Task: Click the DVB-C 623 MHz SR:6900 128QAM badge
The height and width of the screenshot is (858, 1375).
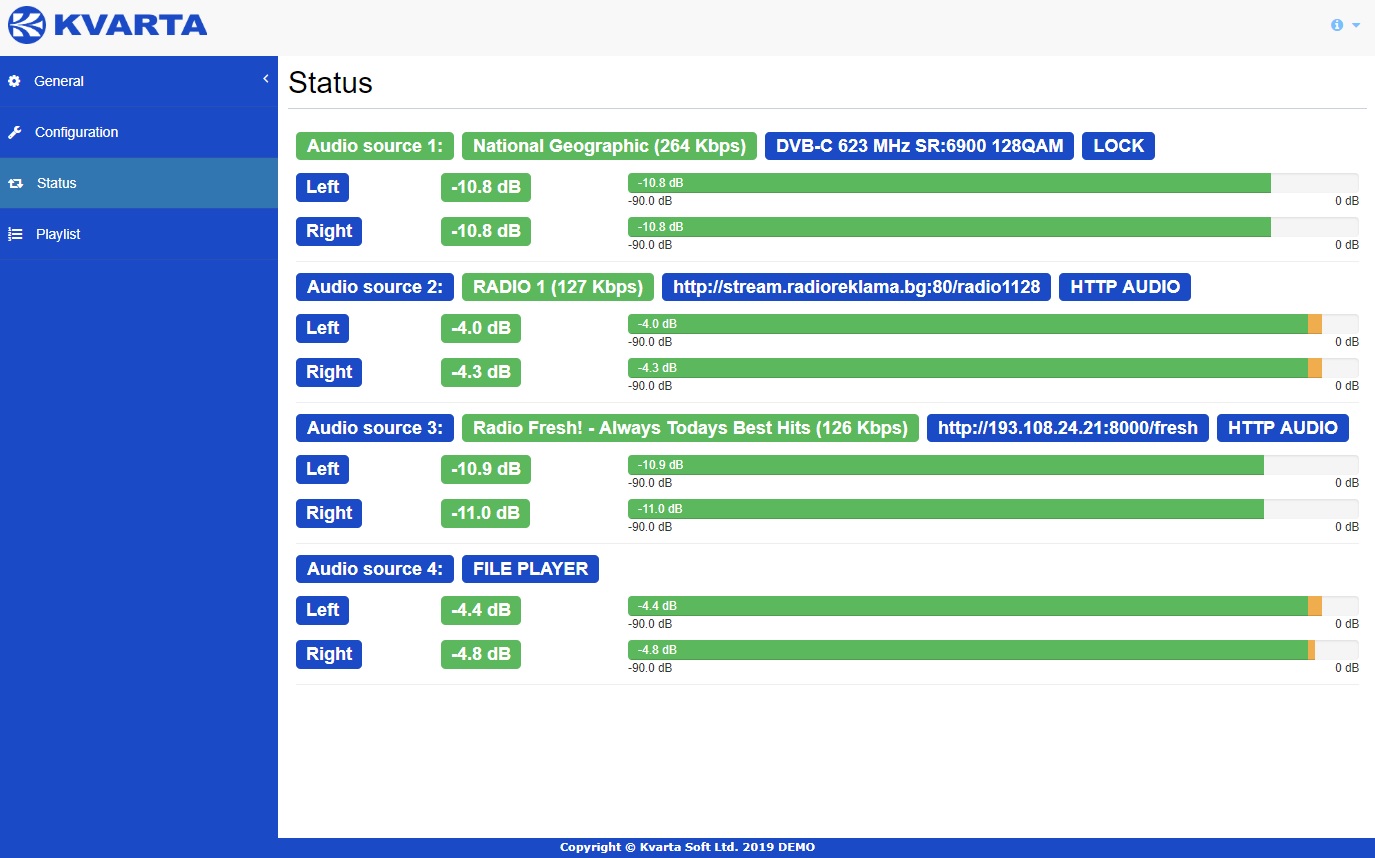Action: tap(920, 146)
